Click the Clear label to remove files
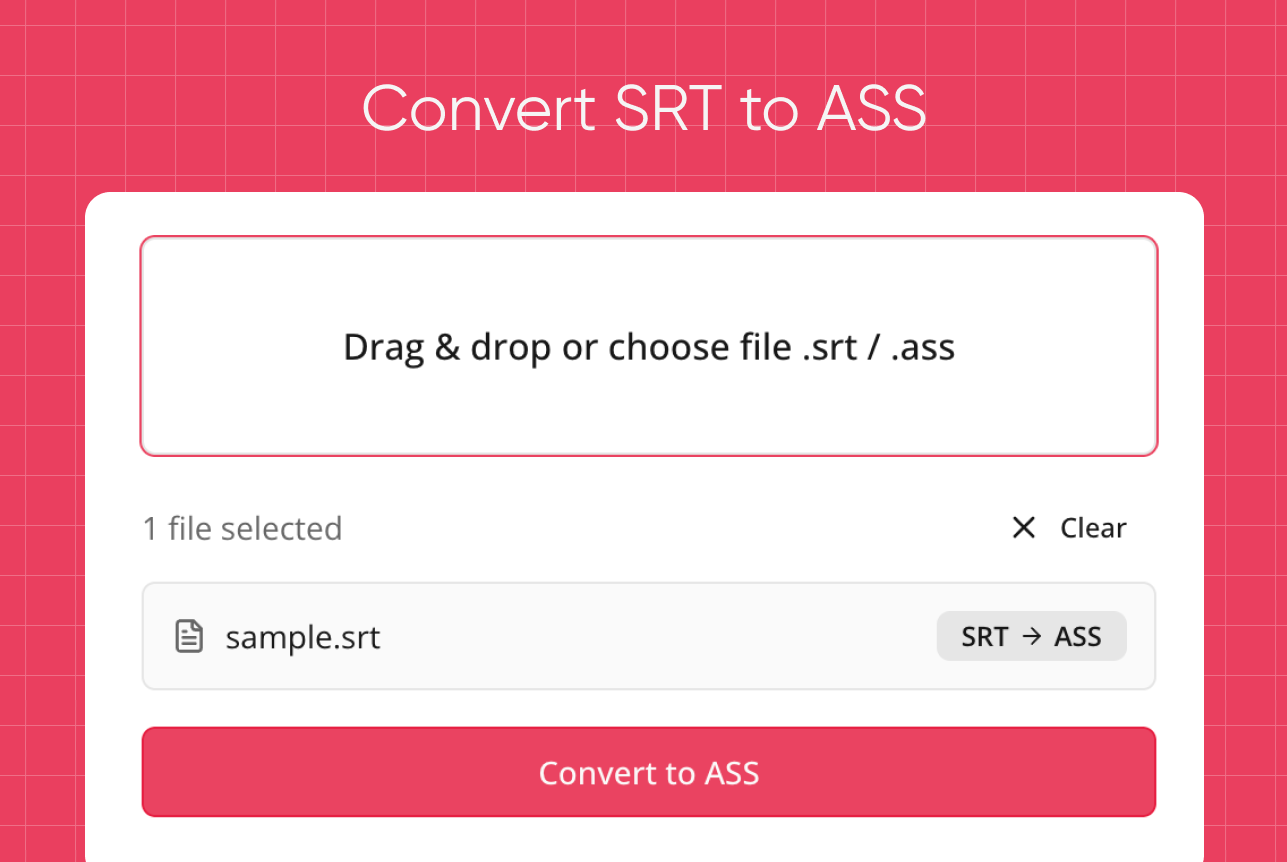The height and width of the screenshot is (862, 1287). tap(1093, 528)
